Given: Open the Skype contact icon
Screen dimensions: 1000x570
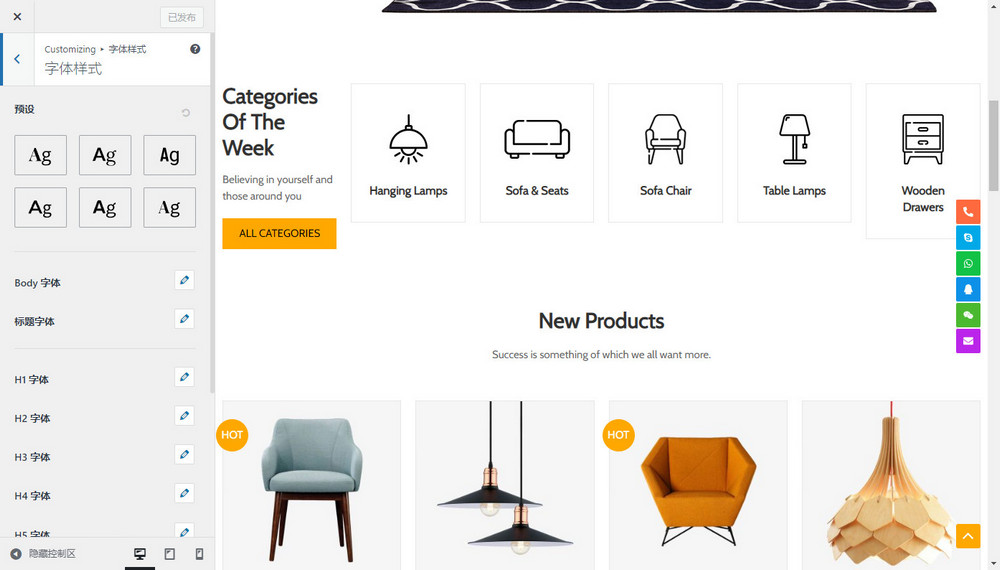Looking at the screenshot, I should (967, 237).
